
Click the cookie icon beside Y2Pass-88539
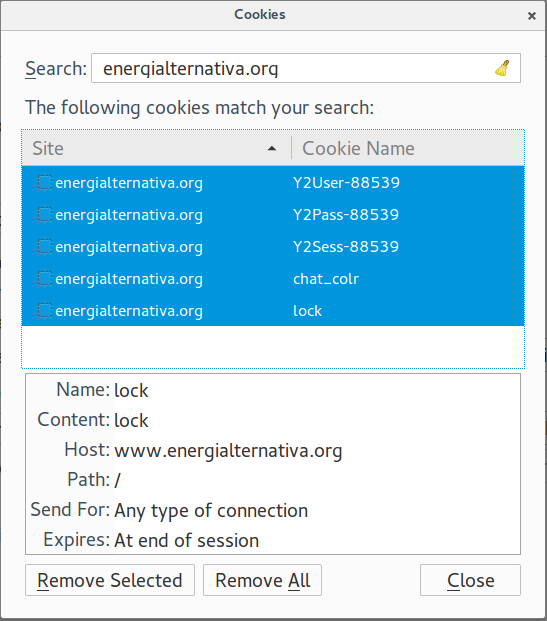(45, 215)
